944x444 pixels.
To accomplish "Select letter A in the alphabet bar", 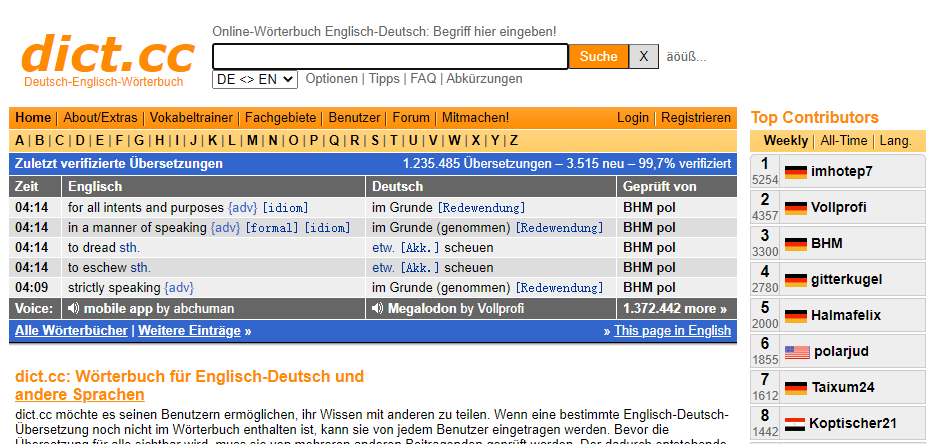I will (20, 140).
